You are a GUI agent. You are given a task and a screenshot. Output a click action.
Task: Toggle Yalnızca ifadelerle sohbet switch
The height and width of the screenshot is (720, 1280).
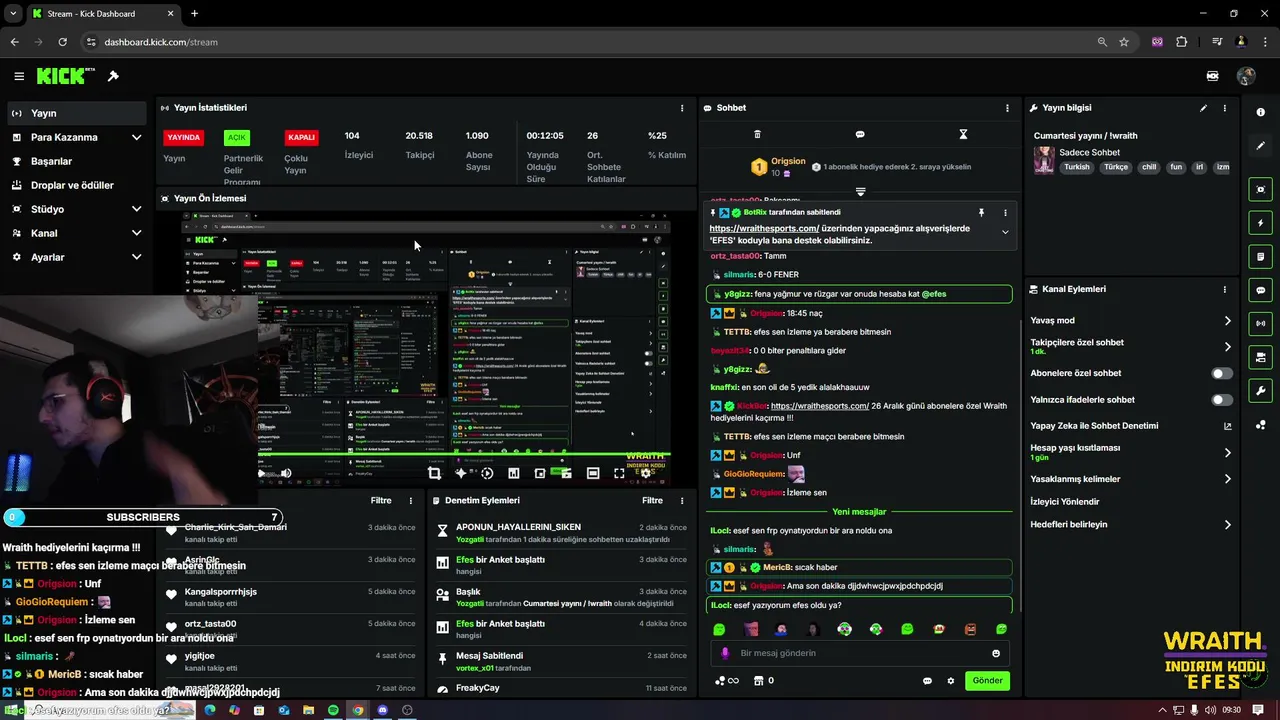point(1222,400)
